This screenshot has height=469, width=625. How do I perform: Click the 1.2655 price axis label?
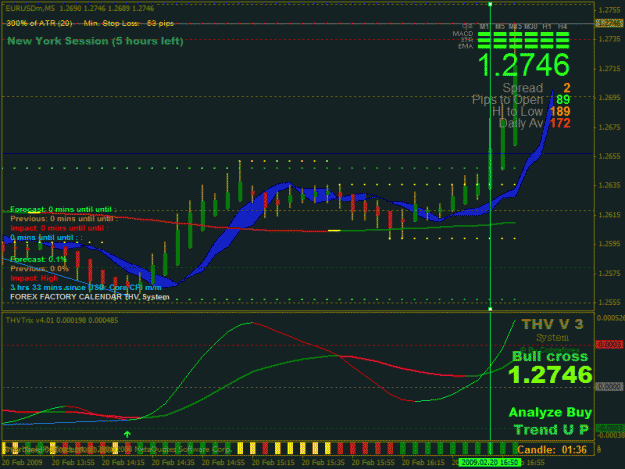coord(609,156)
